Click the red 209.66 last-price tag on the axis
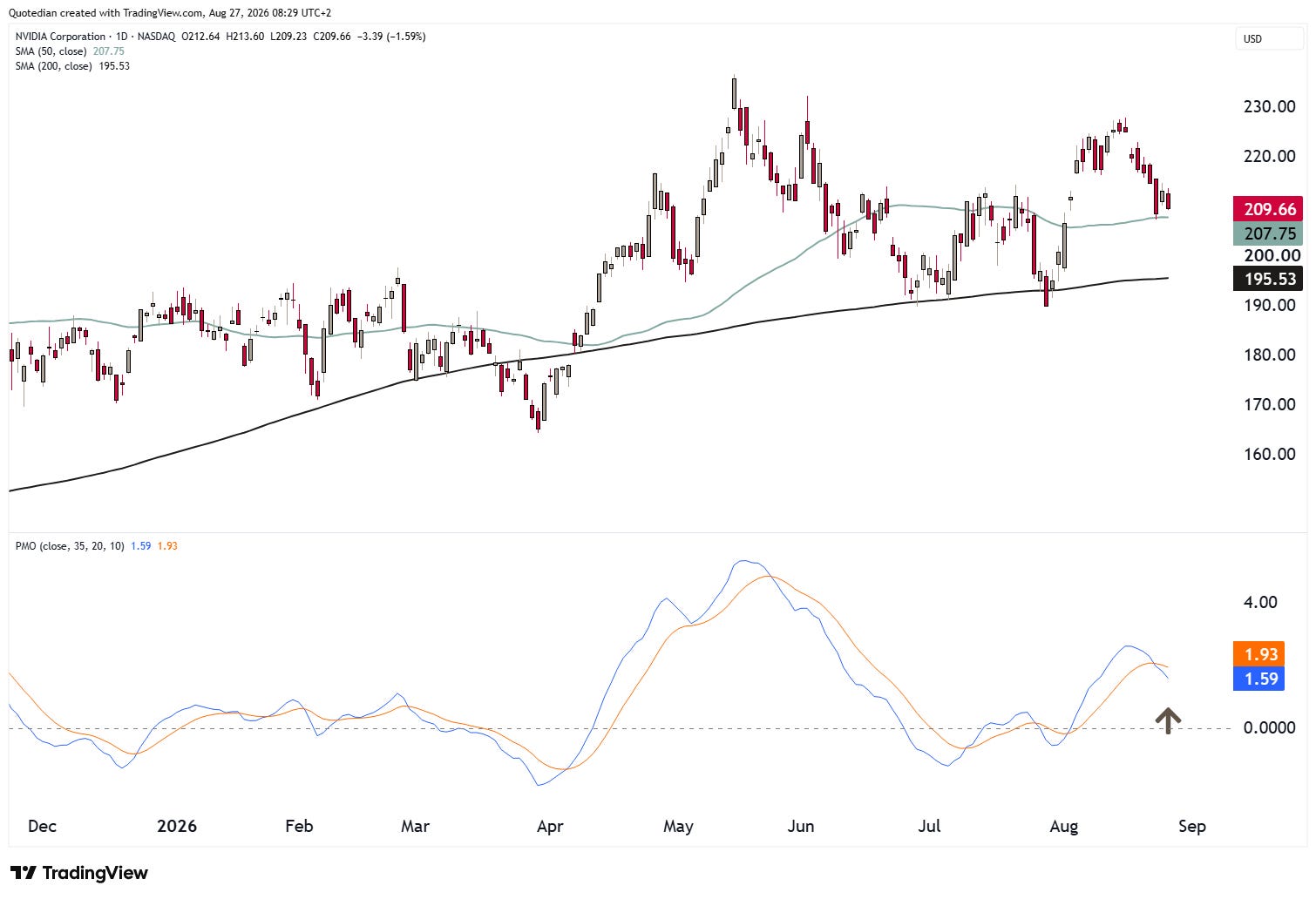 click(x=1268, y=209)
